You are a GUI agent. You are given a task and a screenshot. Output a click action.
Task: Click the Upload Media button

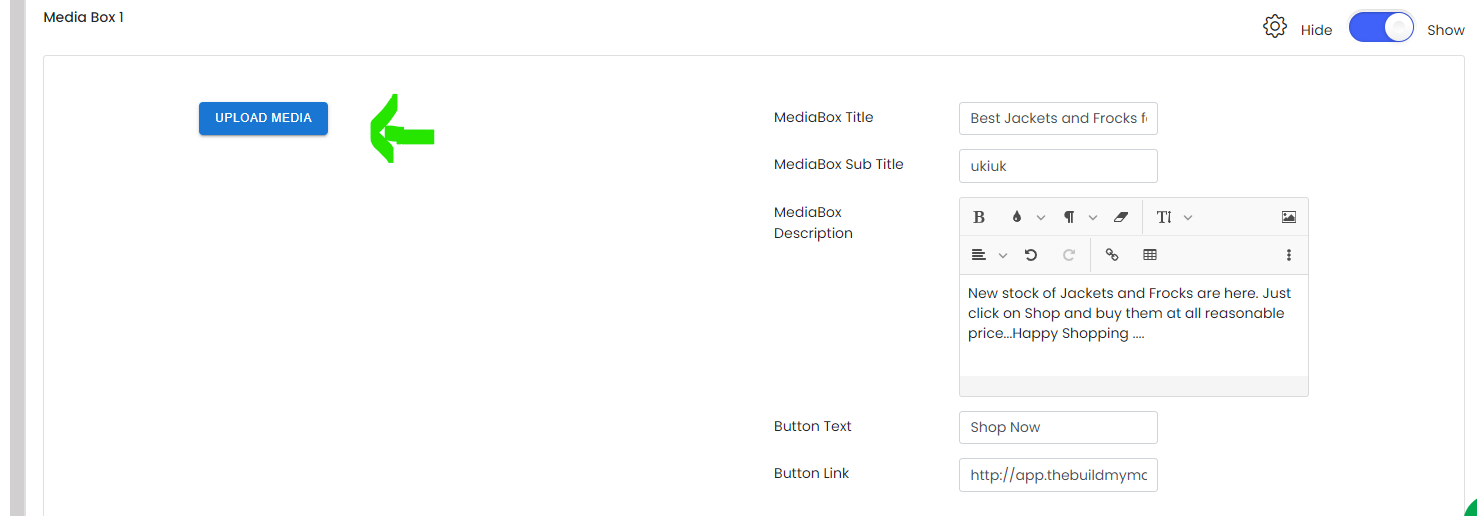point(263,118)
